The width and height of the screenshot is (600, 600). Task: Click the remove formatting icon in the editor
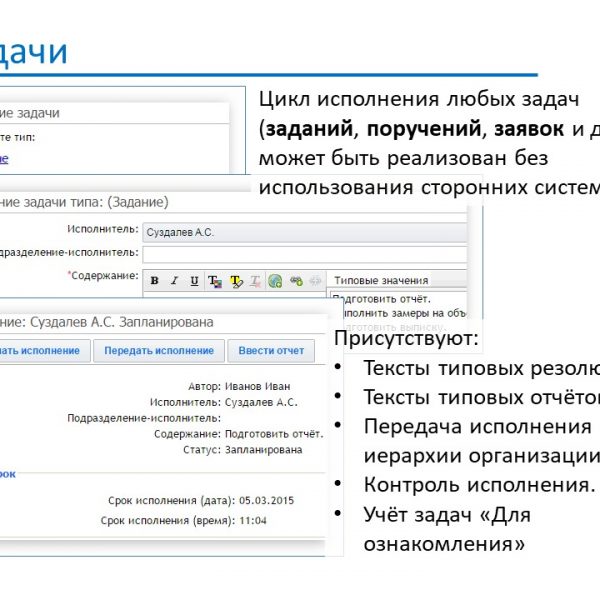click(256, 281)
